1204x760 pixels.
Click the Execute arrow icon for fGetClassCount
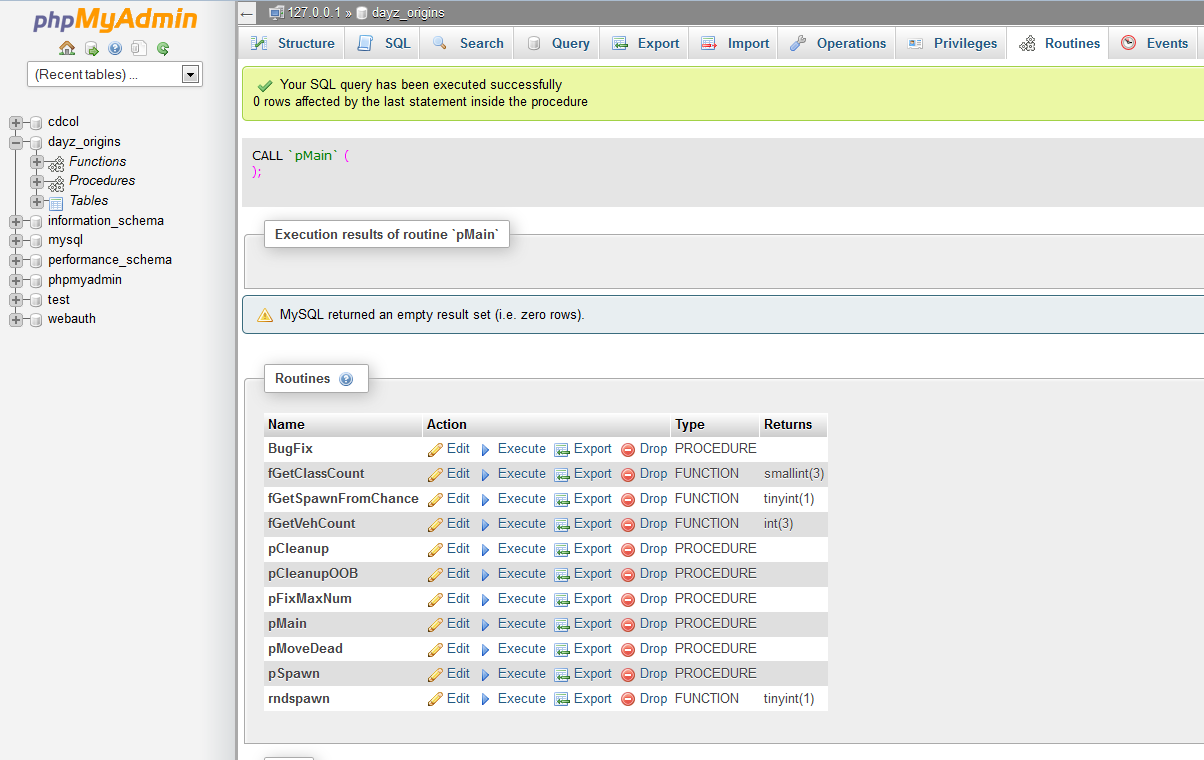pos(486,475)
